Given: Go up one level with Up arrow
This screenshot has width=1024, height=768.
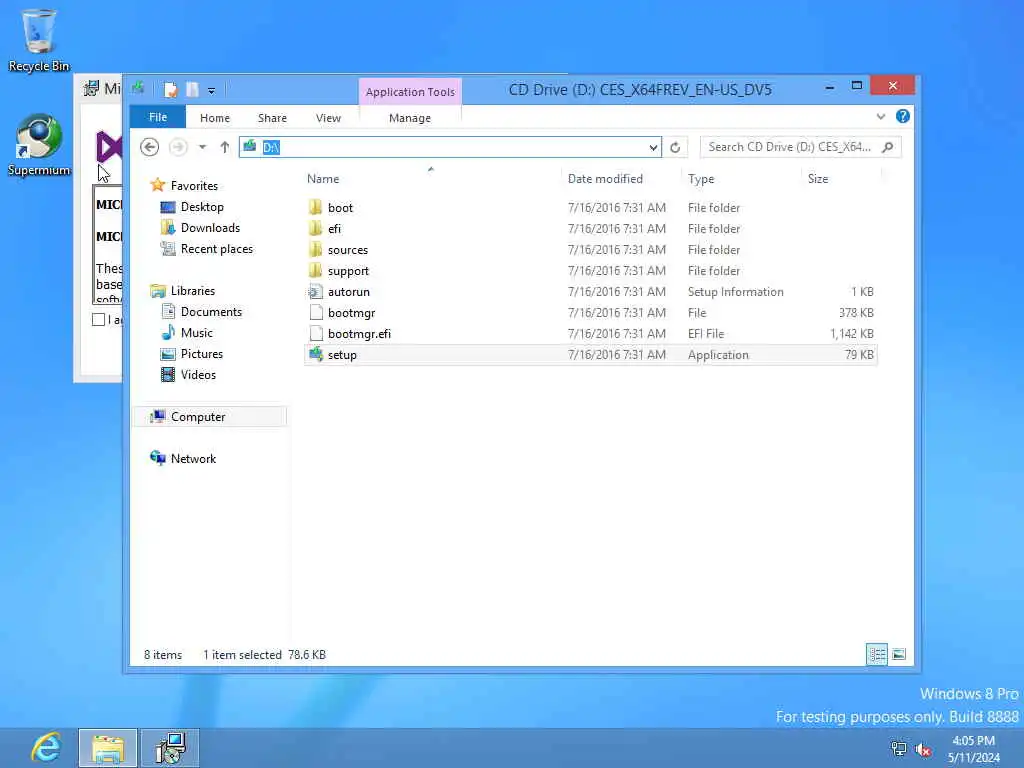Looking at the screenshot, I should [225, 147].
